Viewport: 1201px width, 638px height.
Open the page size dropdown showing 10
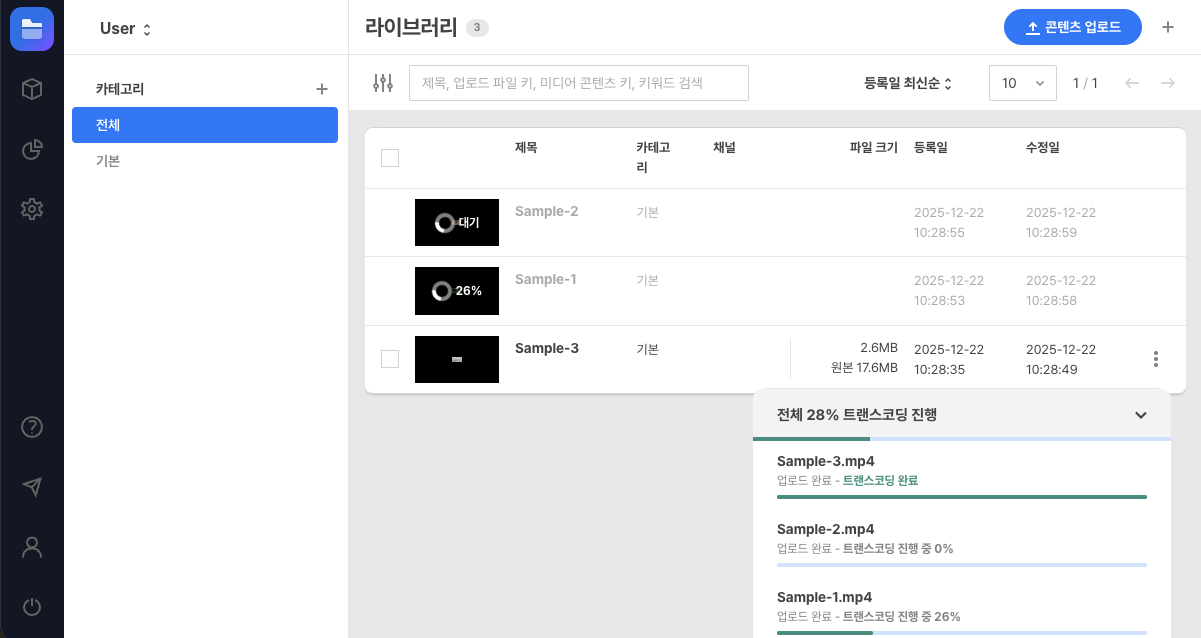pyautogui.click(x=1022, y=83)
